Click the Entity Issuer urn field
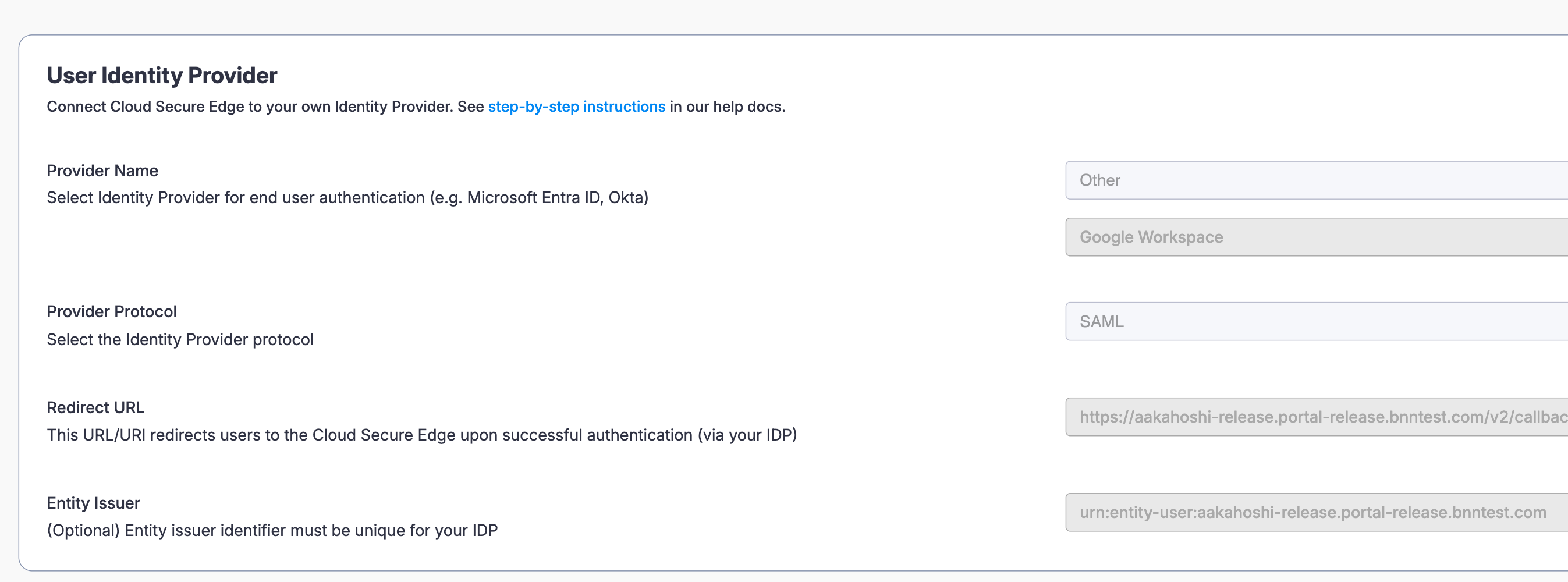The width and height of the screenshot is (1568, 582). click(x=1315, y=513)
